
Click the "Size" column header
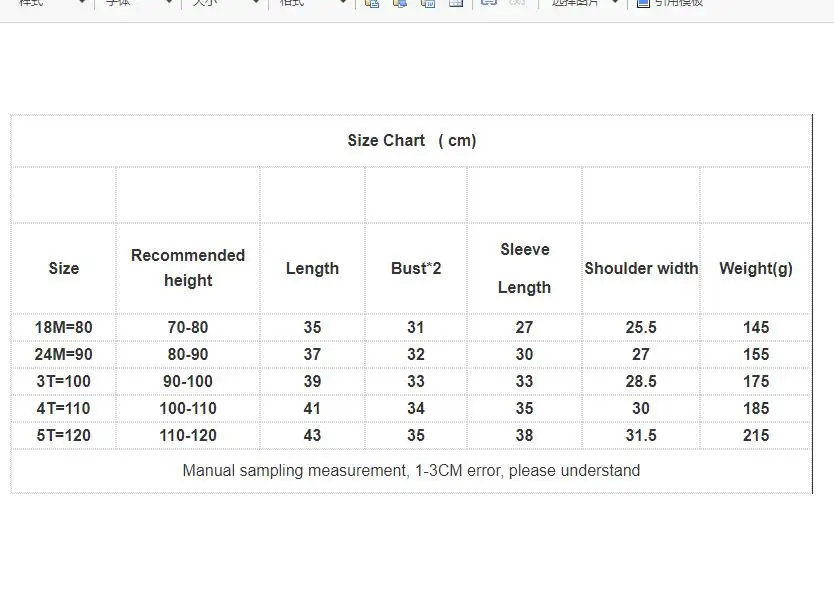click(64, 268)
